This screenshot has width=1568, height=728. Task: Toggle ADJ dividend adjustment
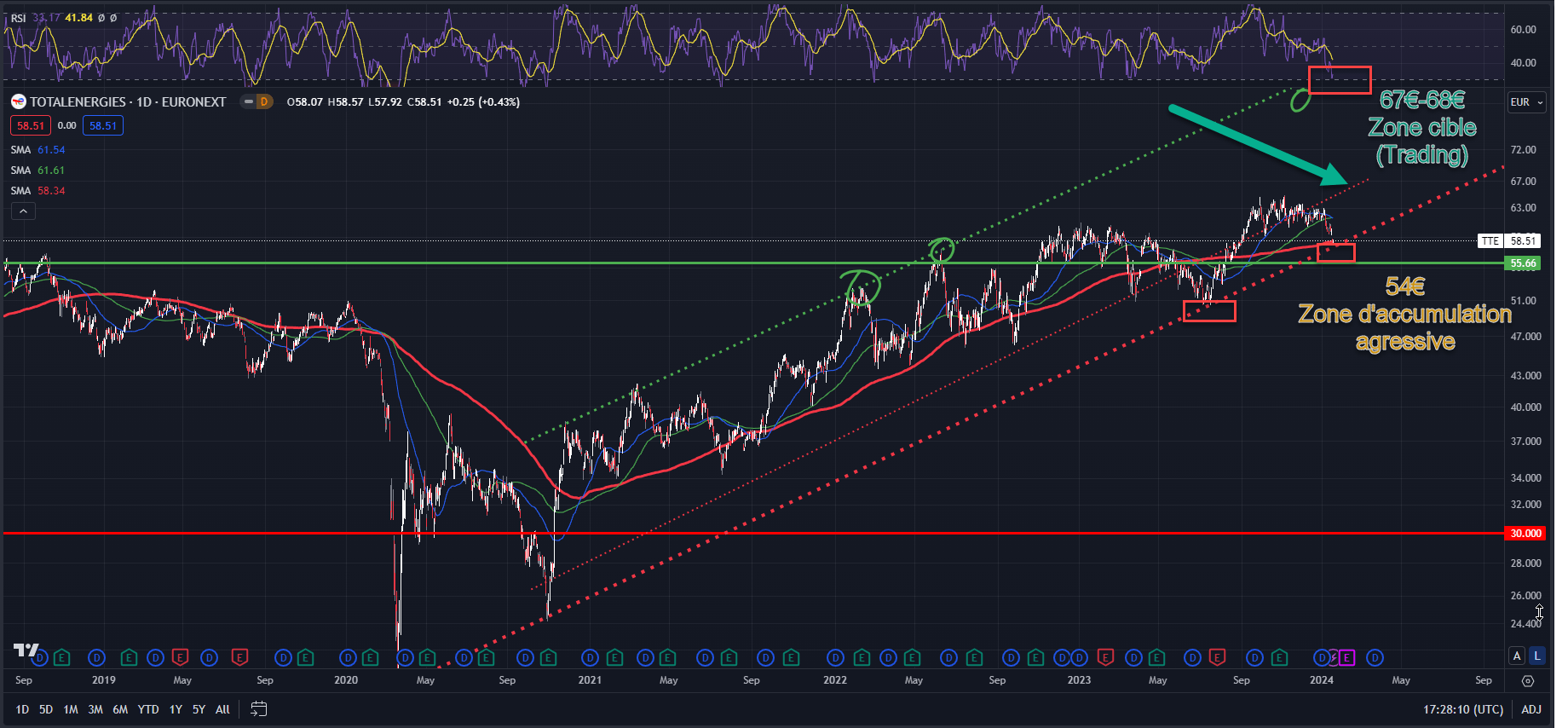coord(1531,709)
